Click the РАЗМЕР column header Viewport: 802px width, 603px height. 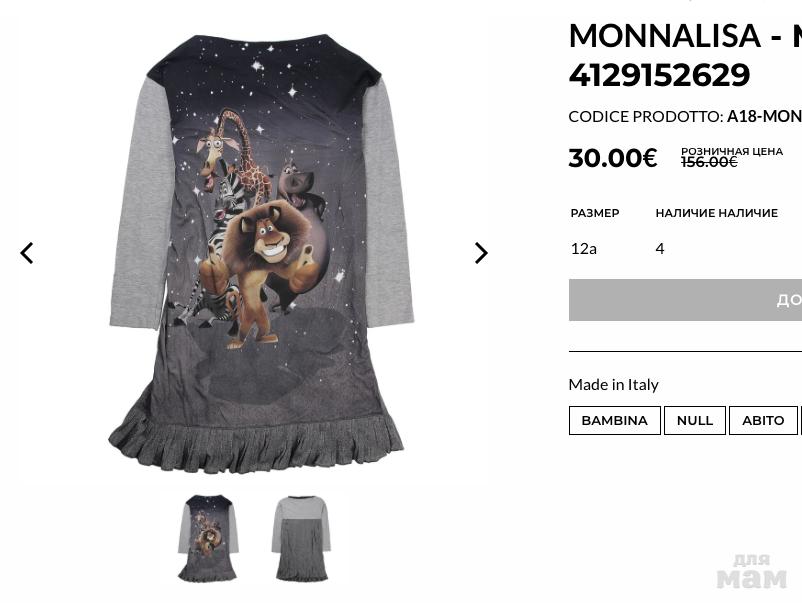coord(595,213)
